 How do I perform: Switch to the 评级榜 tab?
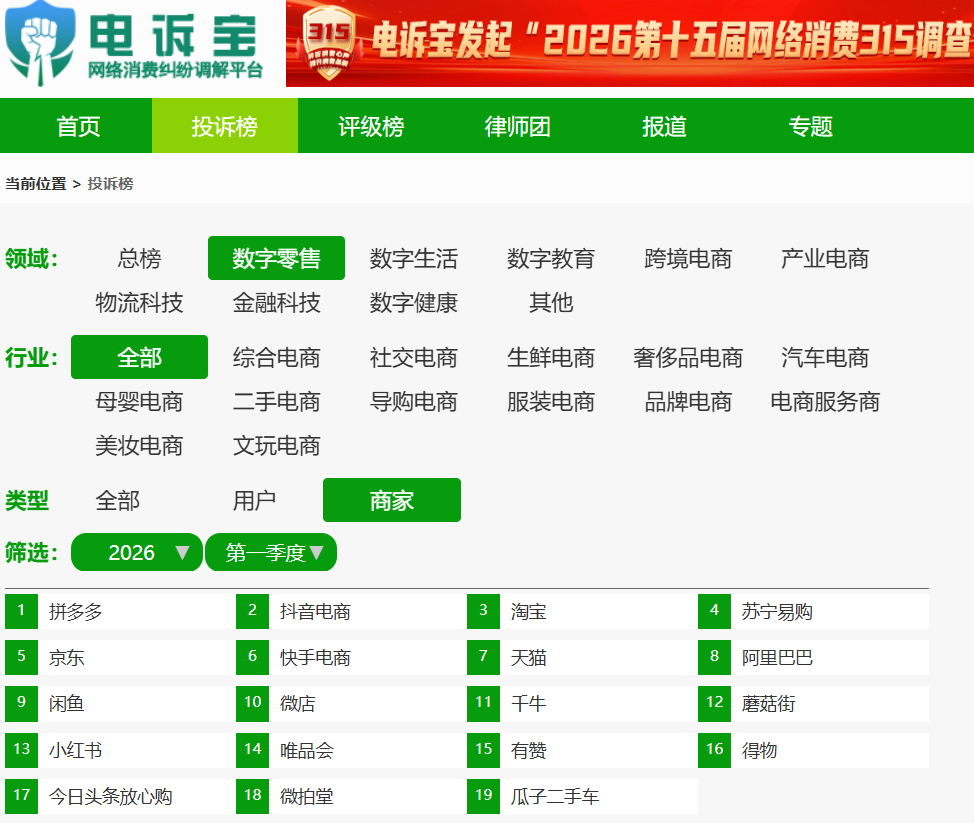coord(371,125)
